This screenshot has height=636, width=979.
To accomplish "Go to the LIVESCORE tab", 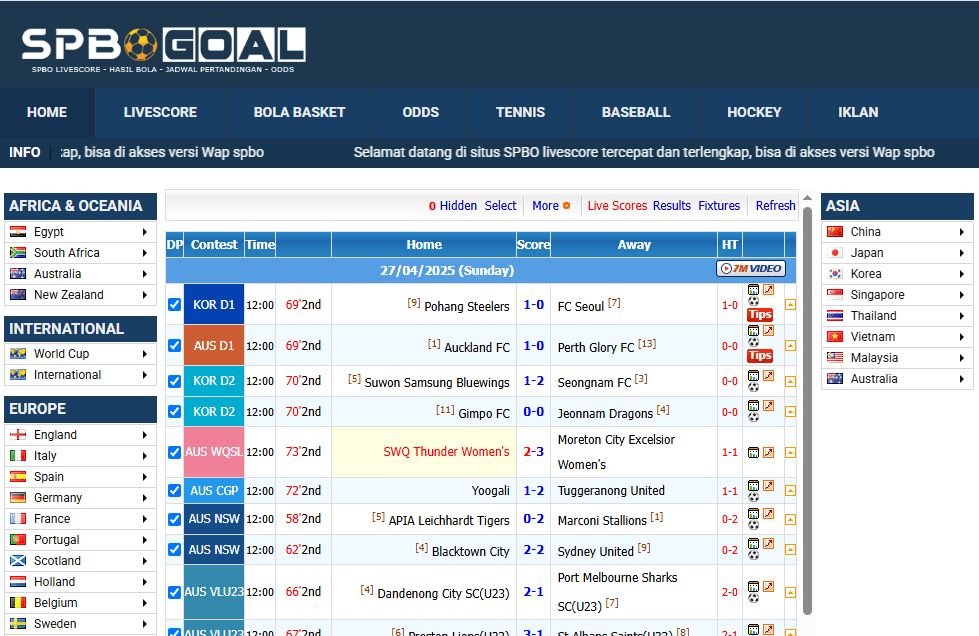I will [x=160, y=113].
